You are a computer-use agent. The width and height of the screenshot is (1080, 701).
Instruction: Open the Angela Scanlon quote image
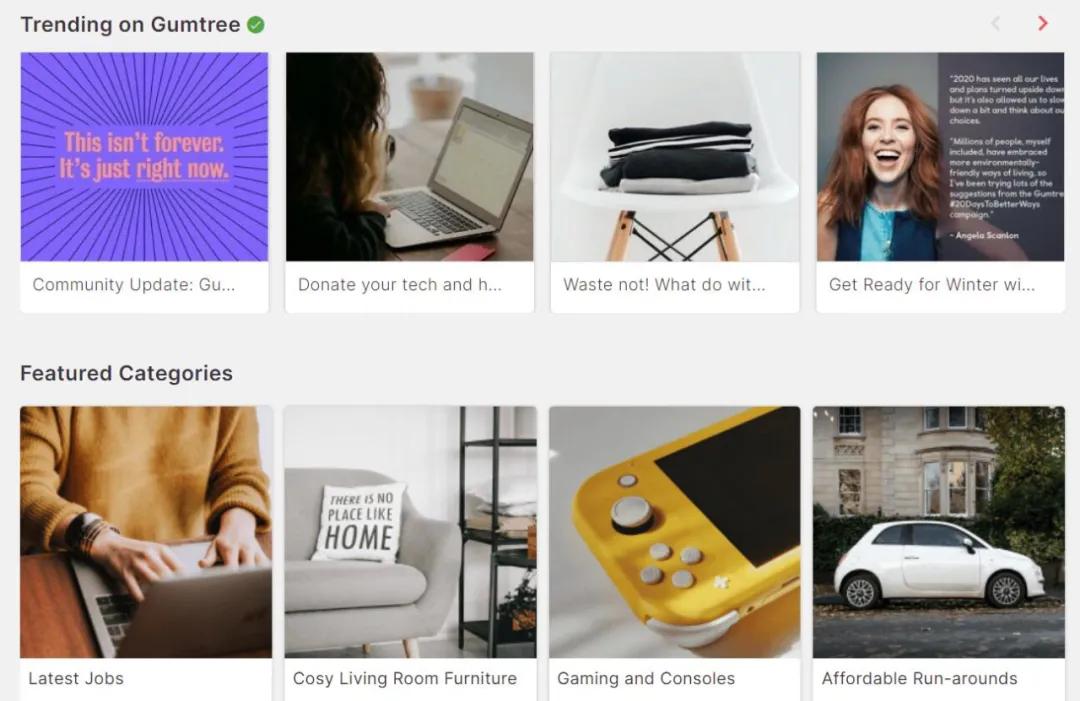[940, 157]
